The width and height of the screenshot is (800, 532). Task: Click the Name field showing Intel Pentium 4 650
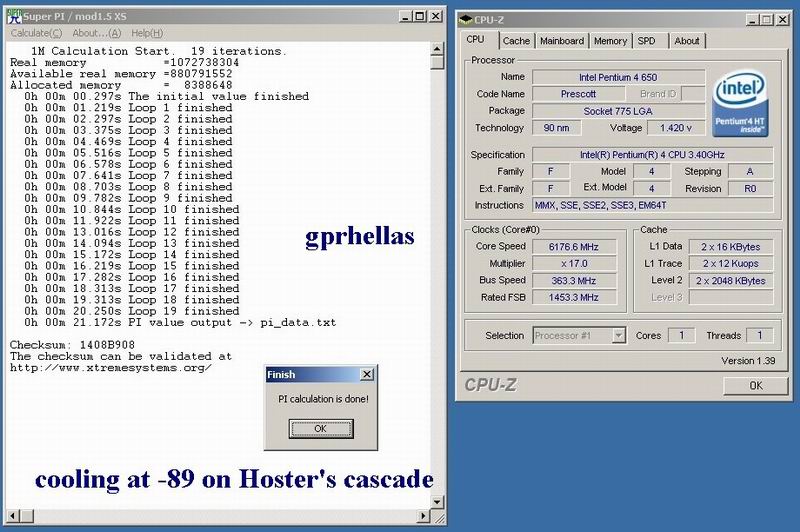click(x=618, y=78)
